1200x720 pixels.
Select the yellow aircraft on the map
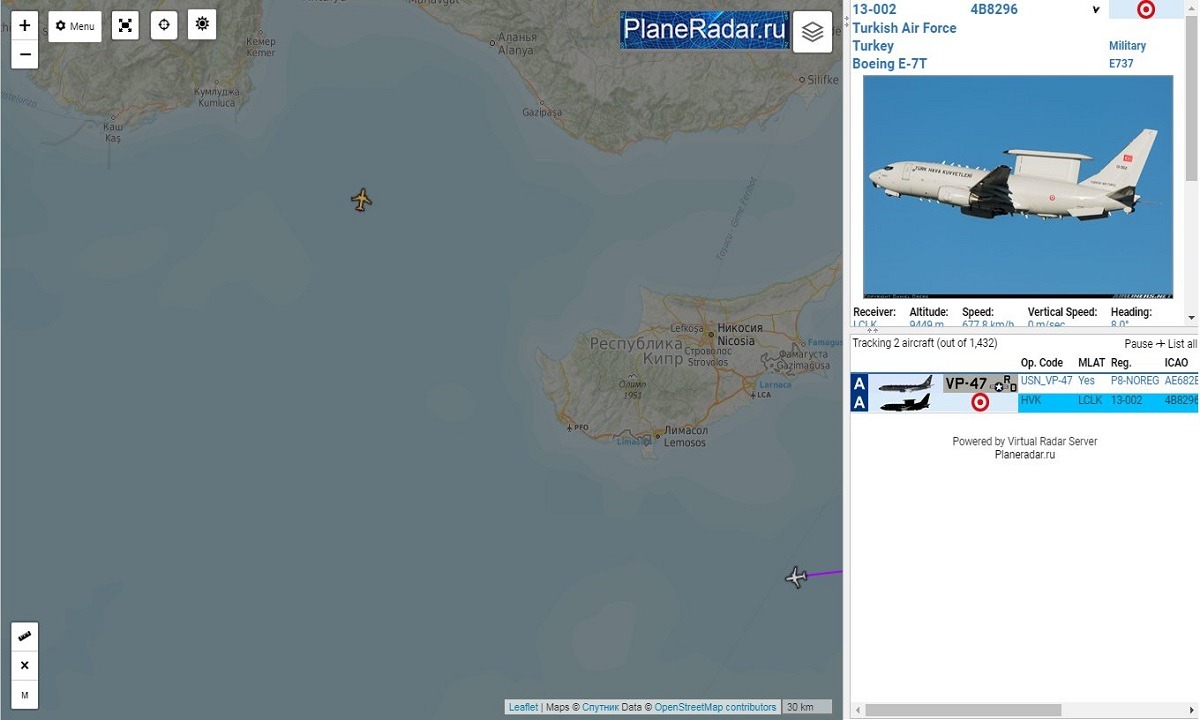[x=362, y=200]
